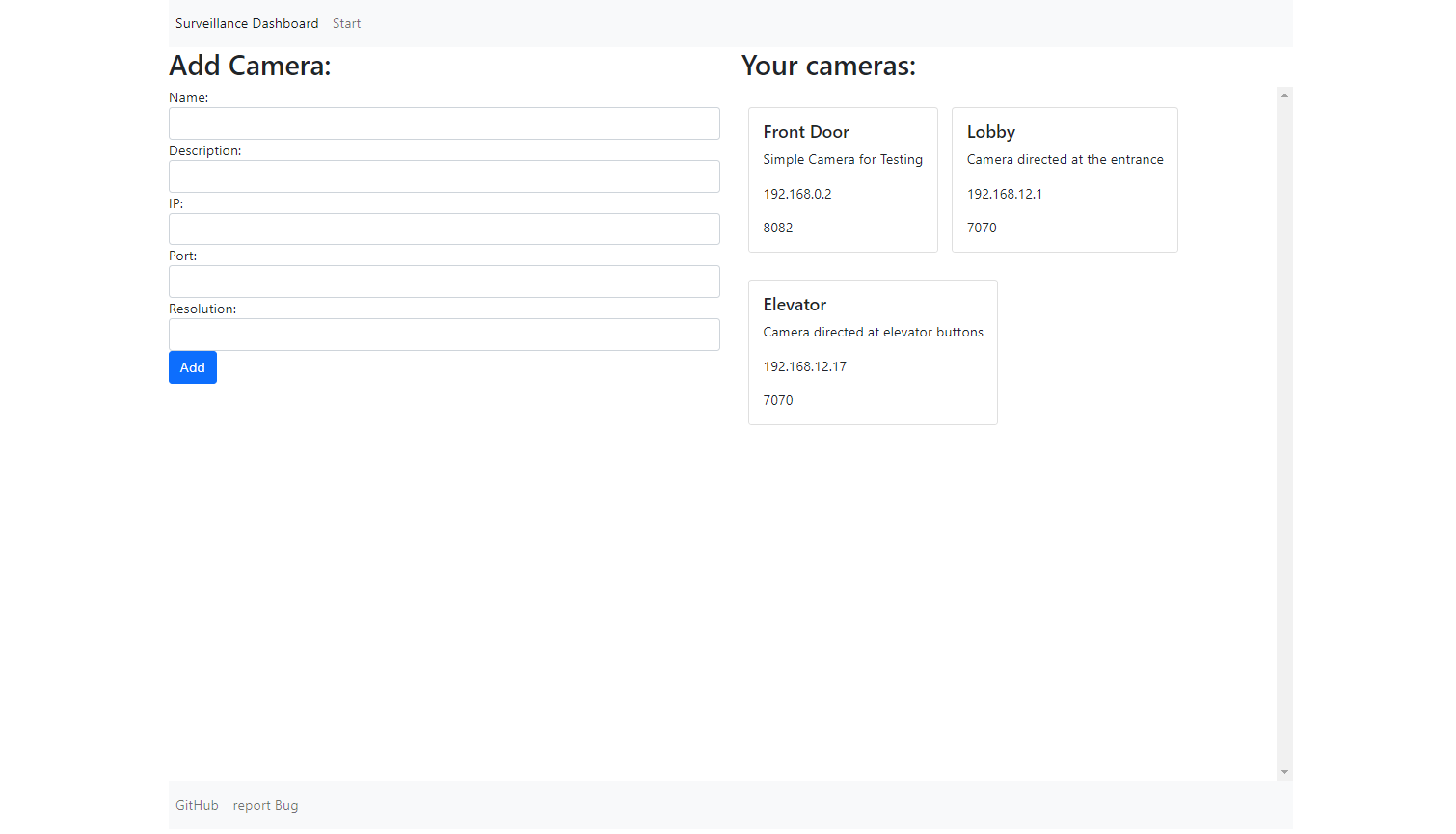Click the scrollbar down arrow

(x=1284, y=772)
